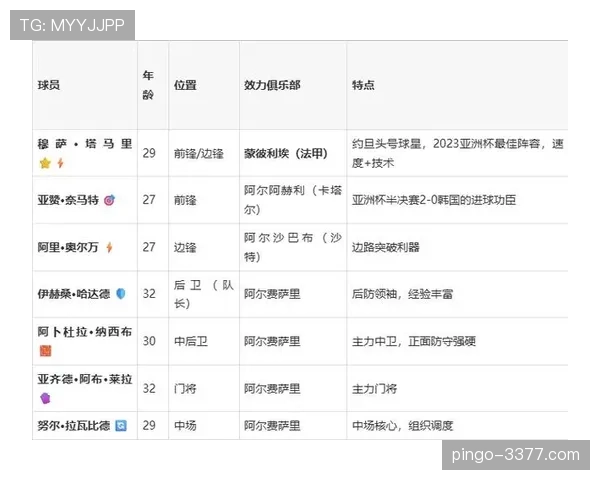Click the player name 努尔·拉瓦比德
The image size is (600, 480).
[74, 426]
